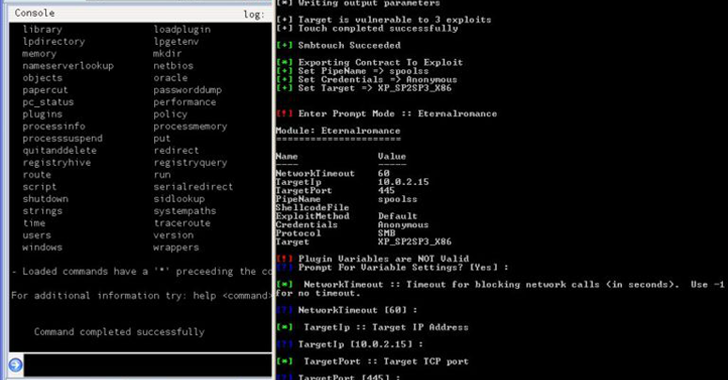Select the 'windows' command
Screen dimensions: 728x380
tap(42, 247)
